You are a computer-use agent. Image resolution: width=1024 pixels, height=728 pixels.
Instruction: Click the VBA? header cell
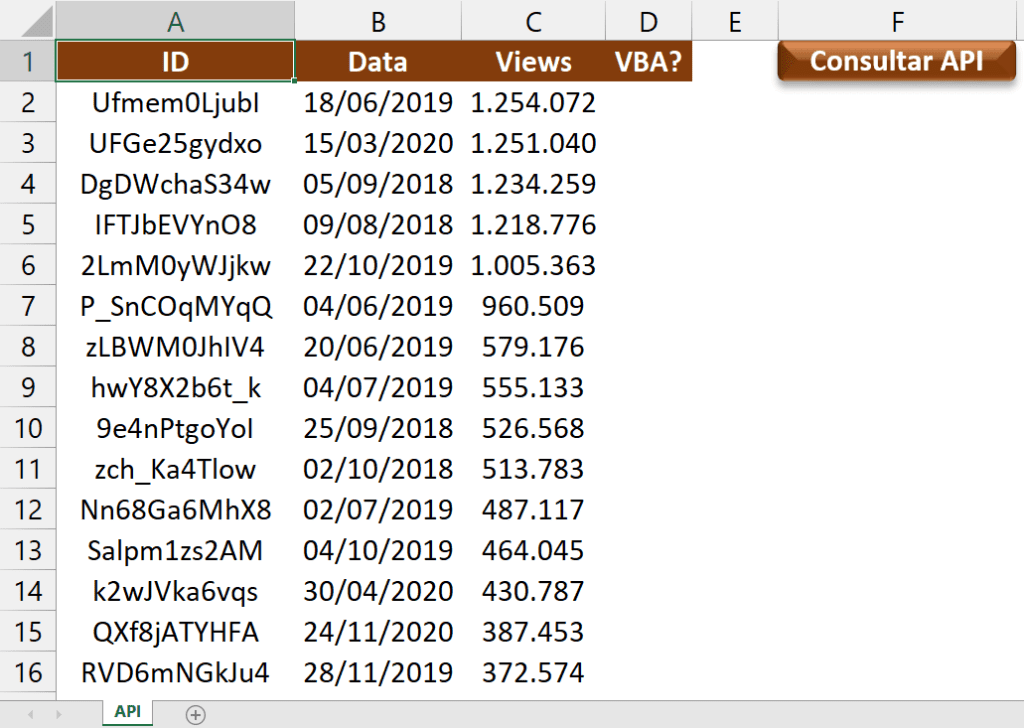click(x=648, y=60)
